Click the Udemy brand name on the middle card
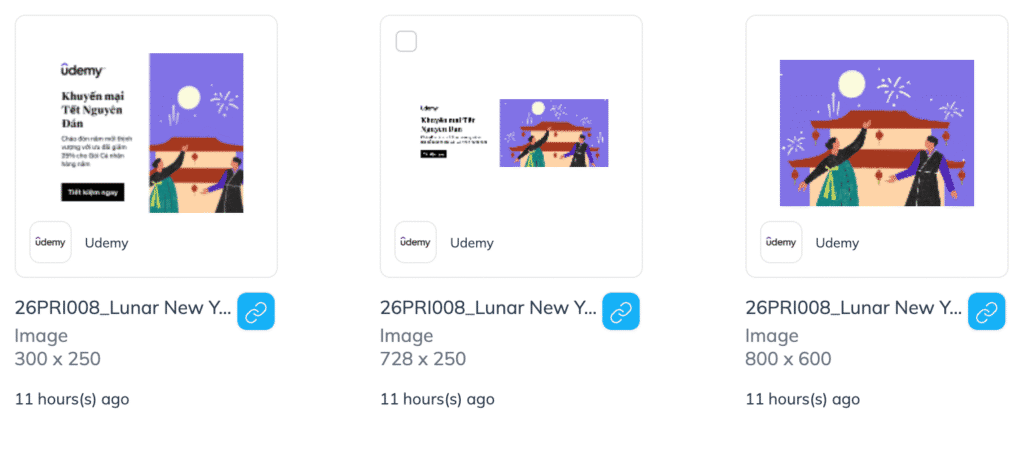This screenshot has height=471, width=1024. tap(471, 242)
